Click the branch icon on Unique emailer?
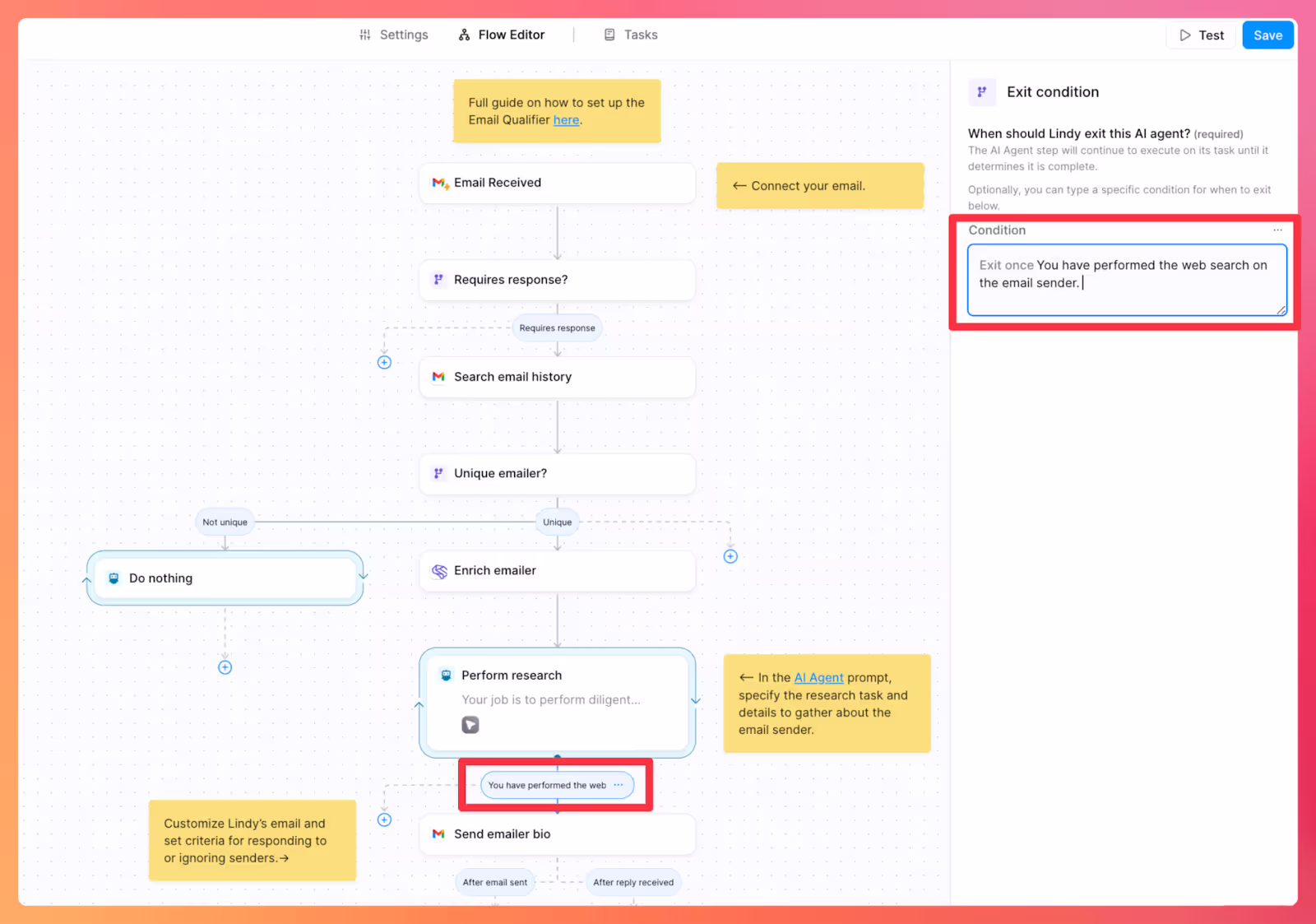The height and width of the screenshot is (924, 1316). (x=438, y=473)
